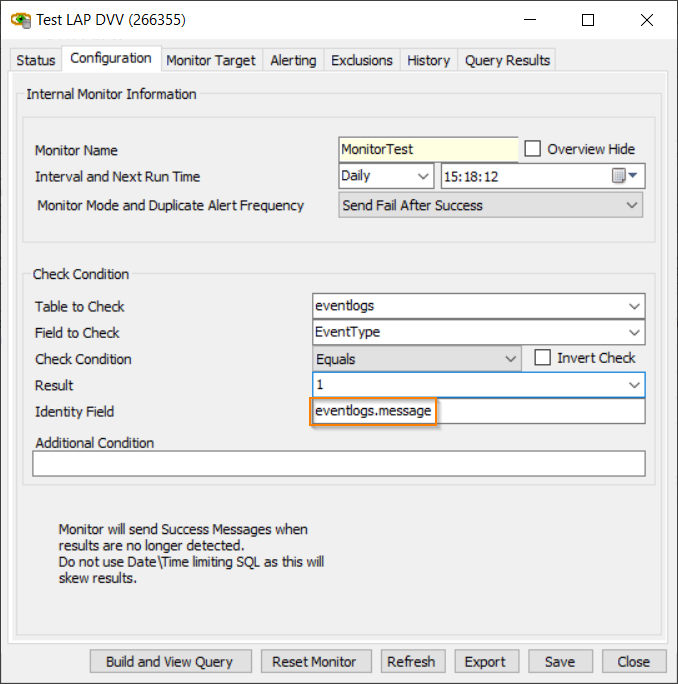Switch to the Status tab
This screenshot has height=684, width=678.
tap(36, 60)
